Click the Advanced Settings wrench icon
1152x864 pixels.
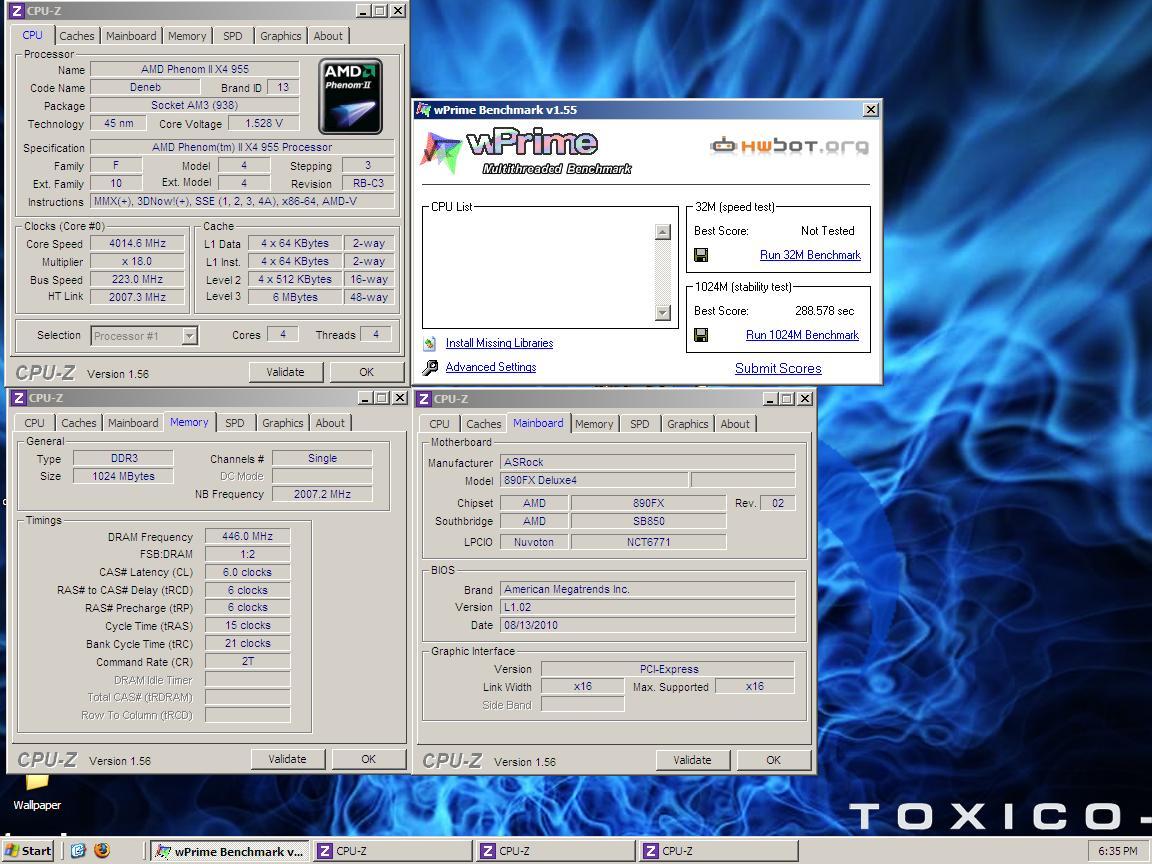[x=431, y=367]
